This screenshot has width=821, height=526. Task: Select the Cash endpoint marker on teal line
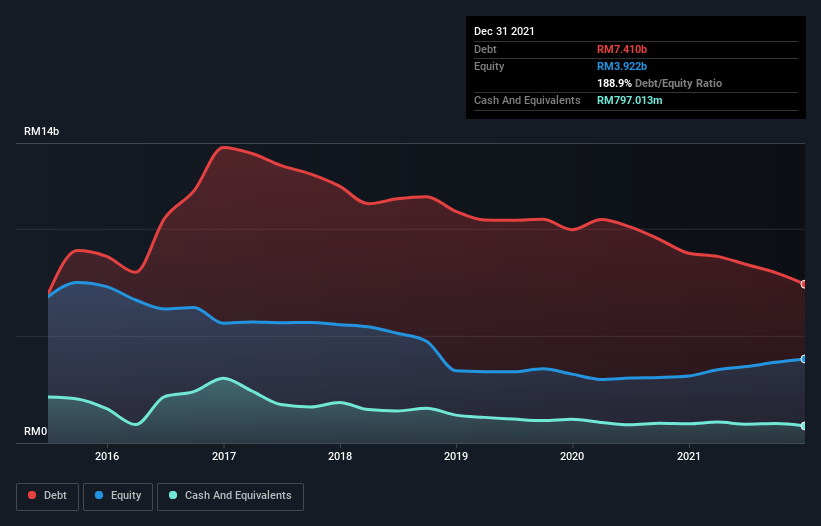tap(804, 426)
